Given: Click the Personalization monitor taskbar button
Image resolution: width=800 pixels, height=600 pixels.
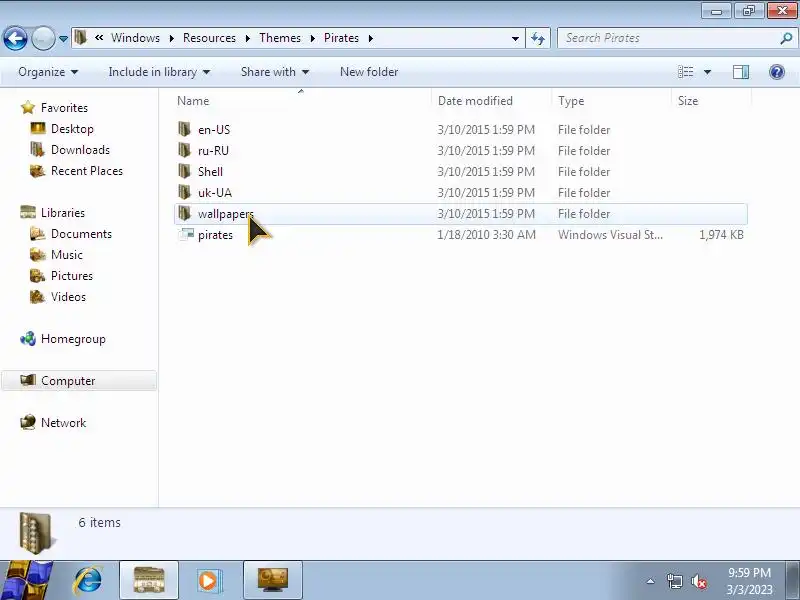Looking at the screenshot, I should coord(273,580).
